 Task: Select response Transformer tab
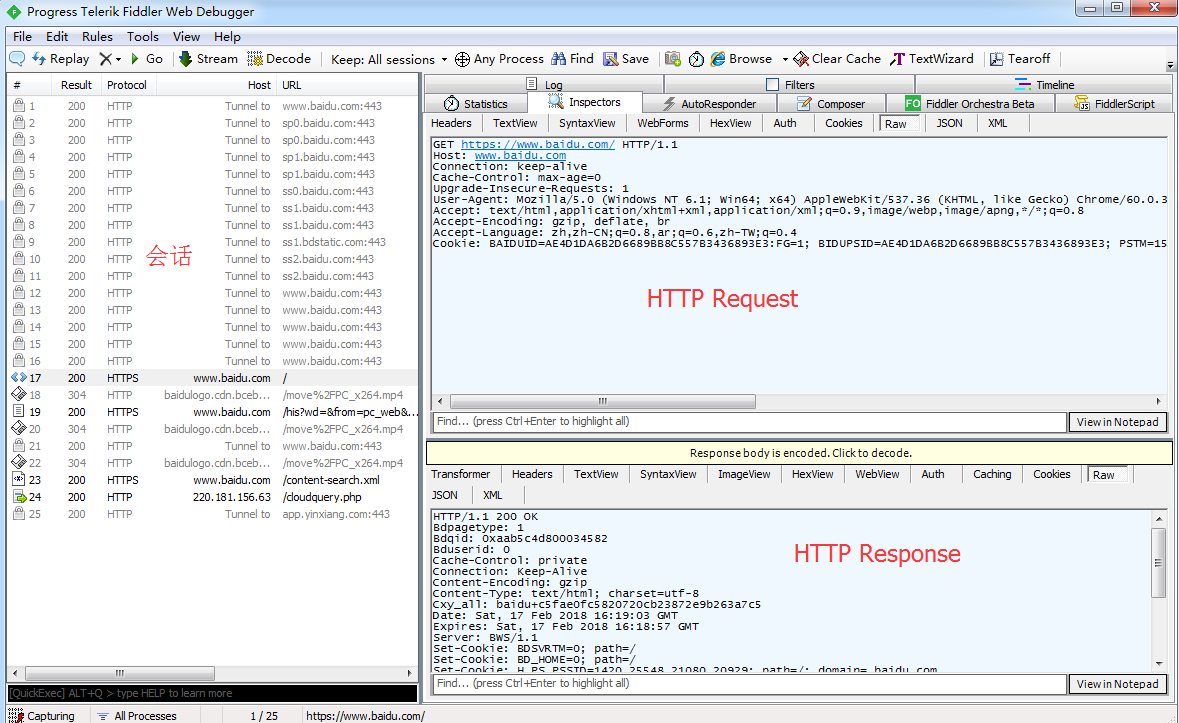460,474
